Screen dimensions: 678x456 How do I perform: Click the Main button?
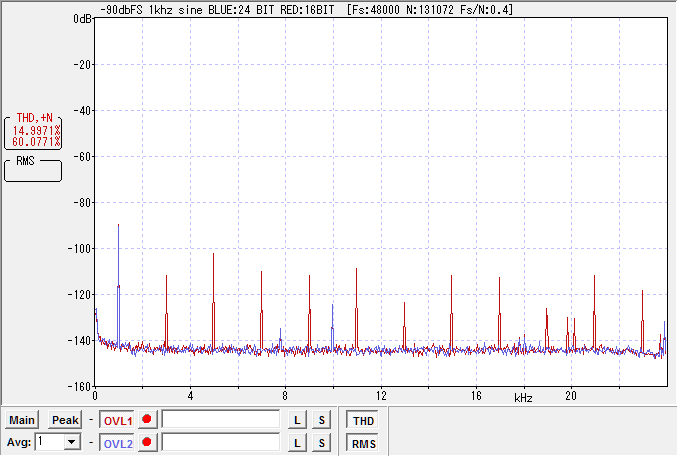[x=22, y=420]
